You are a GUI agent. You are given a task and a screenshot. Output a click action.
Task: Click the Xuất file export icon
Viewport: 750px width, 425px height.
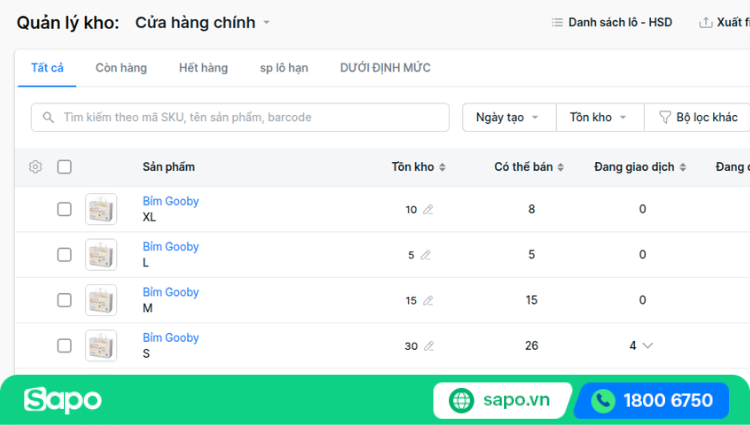coord(706,22)
